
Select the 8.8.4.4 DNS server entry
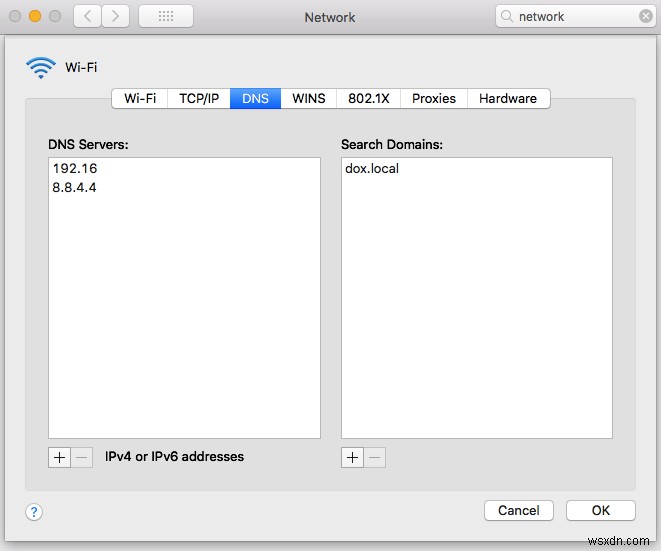click(184, 187)
